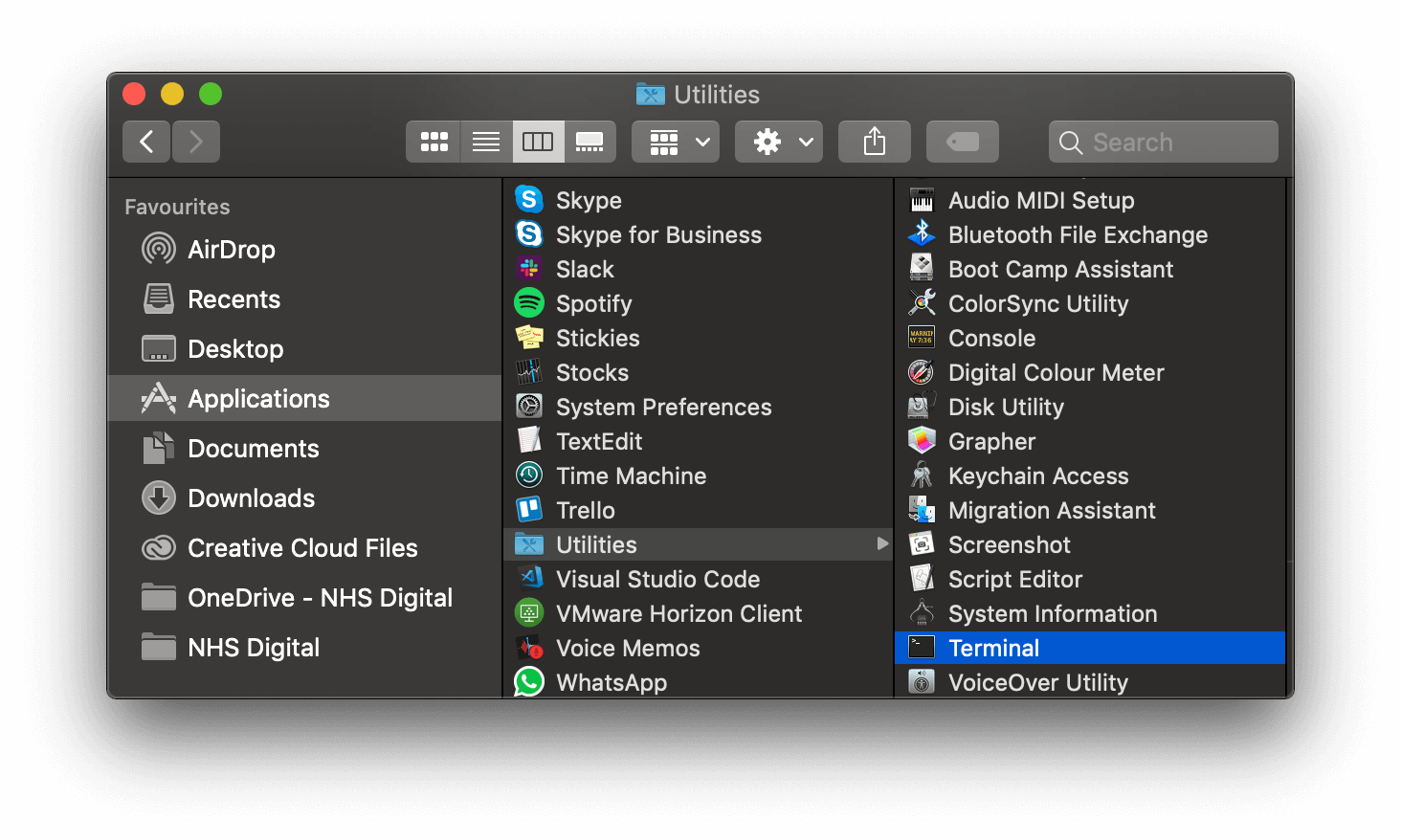Image resolution: width=1401 pixels, height=840 pixels.
Task: Go back using the back navigation button
Action: [x=145, y=141]
